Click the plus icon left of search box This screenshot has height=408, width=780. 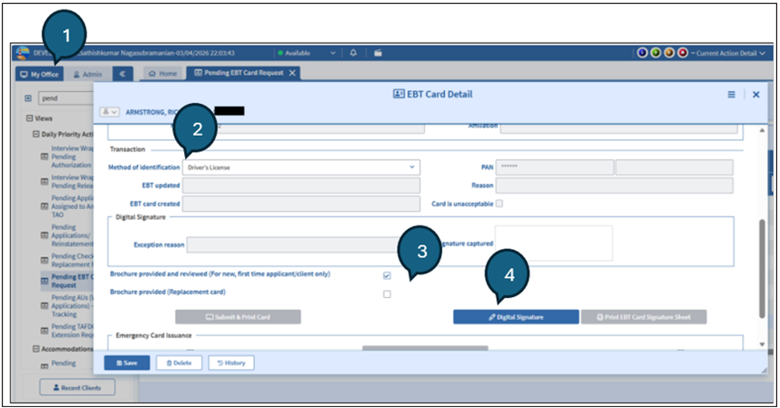[x=28, y=99]
